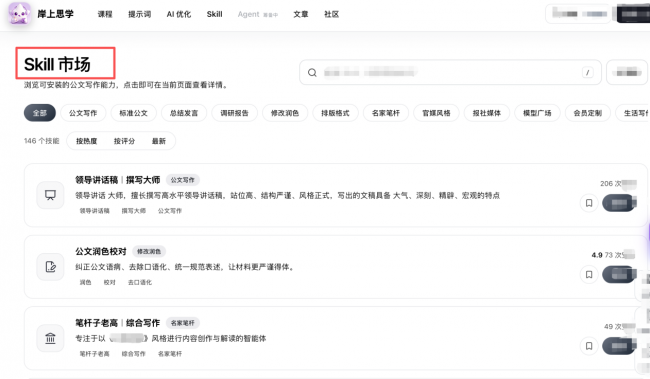The height and width of the screenshot is (379, 650).
Task: Click the action button on 笔杆子老高 card
Action: click(x=619, y=346)
